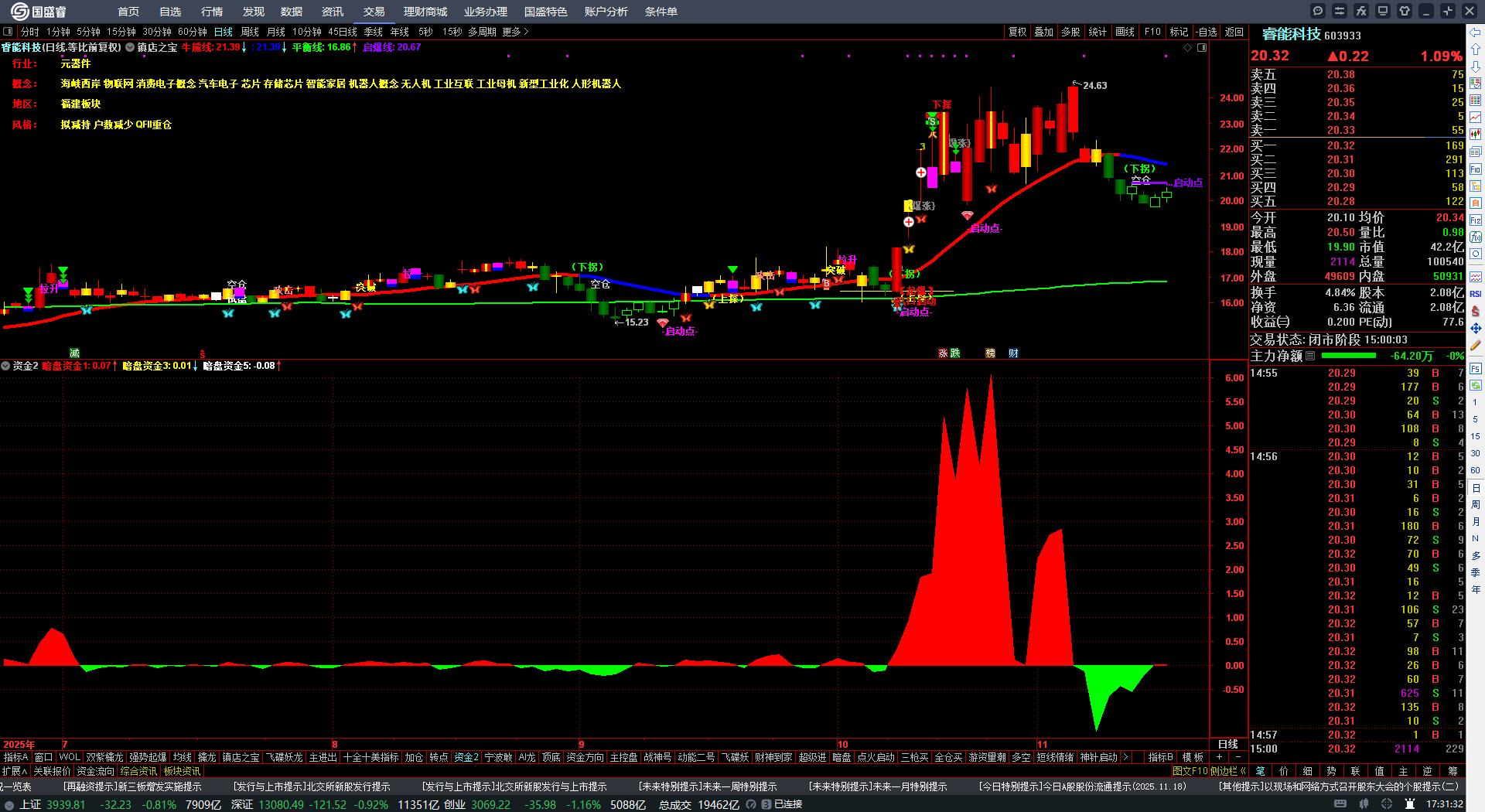
Task: Toggle the 标记 mark button
Action: (x=1179, y=32)
